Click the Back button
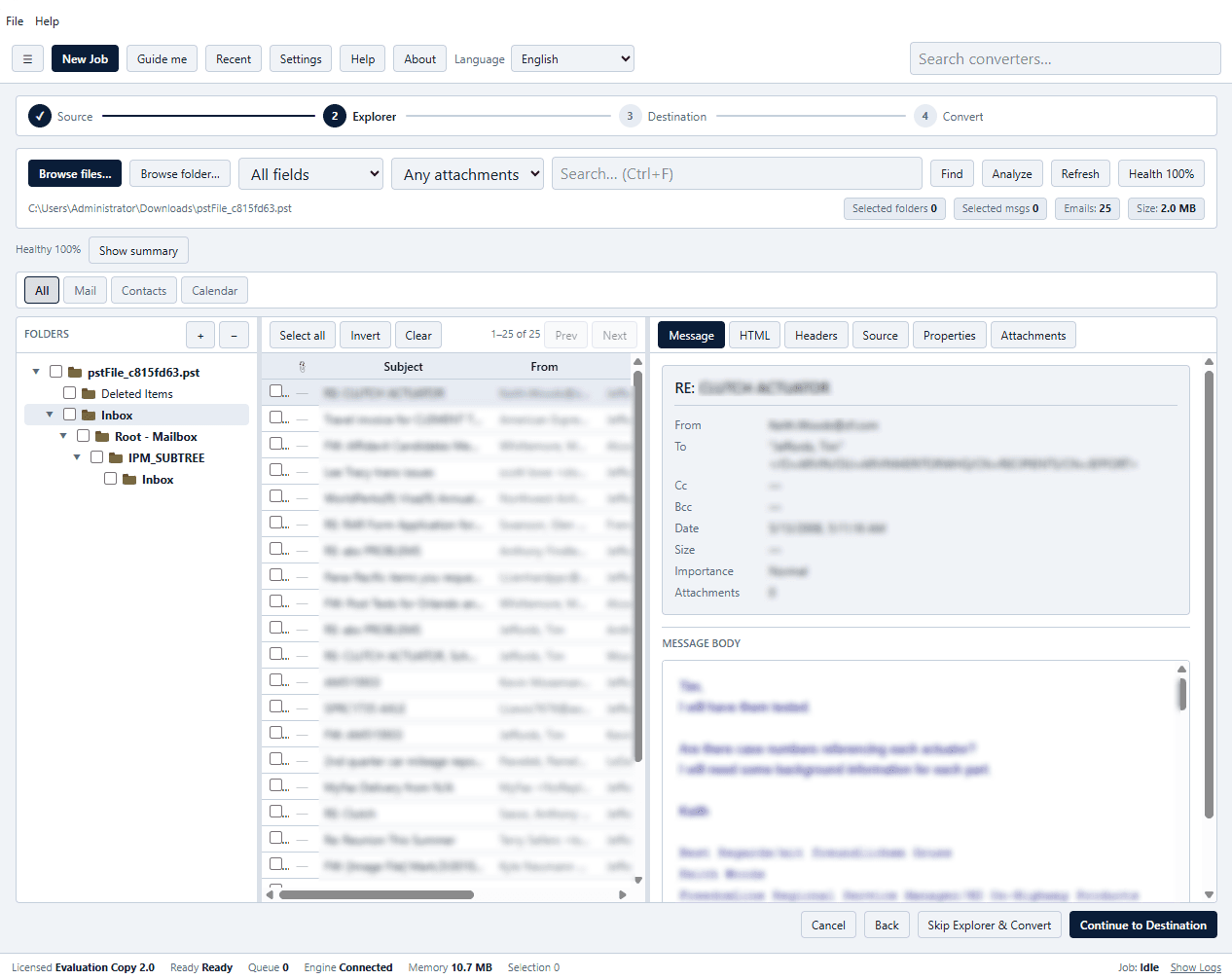 (887, 925)
